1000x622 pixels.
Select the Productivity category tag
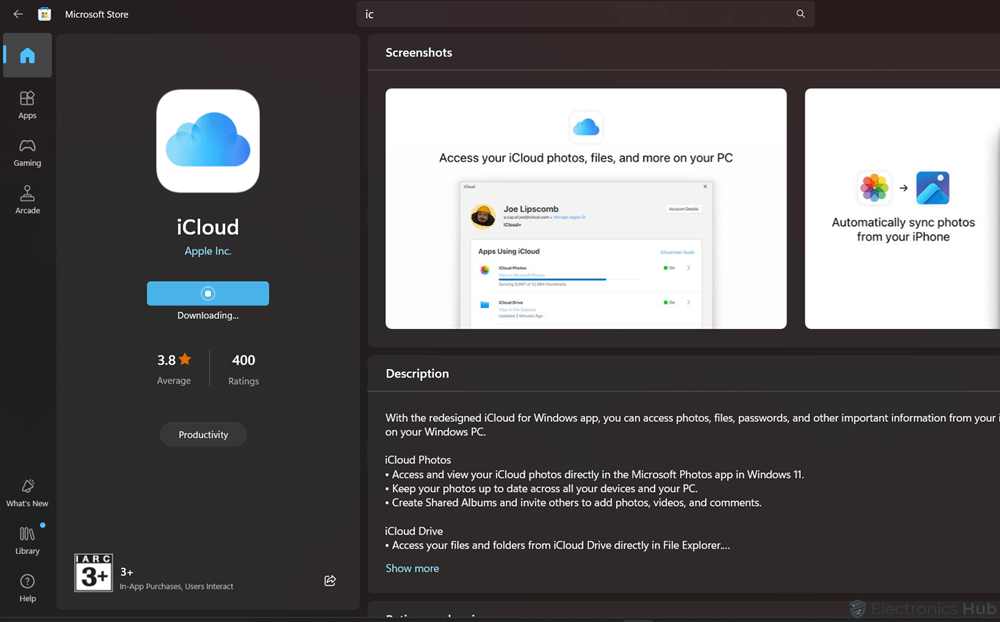[203, 435]
